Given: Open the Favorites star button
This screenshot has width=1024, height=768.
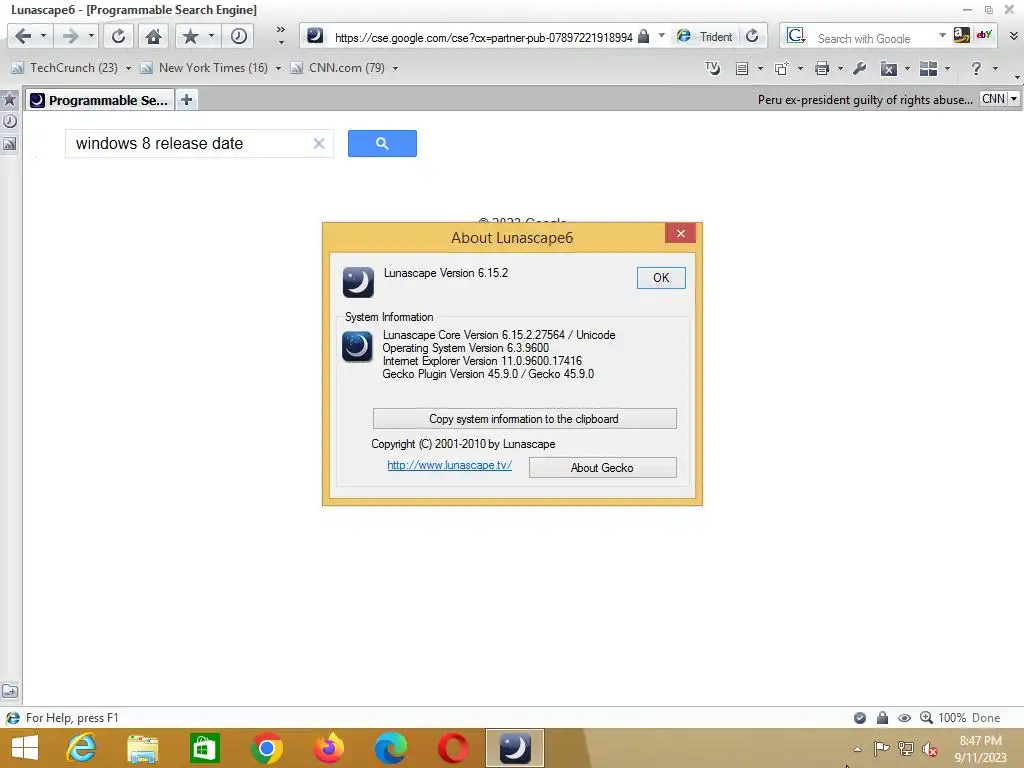Looking at the screenshot, I should (x=190, y=36).
